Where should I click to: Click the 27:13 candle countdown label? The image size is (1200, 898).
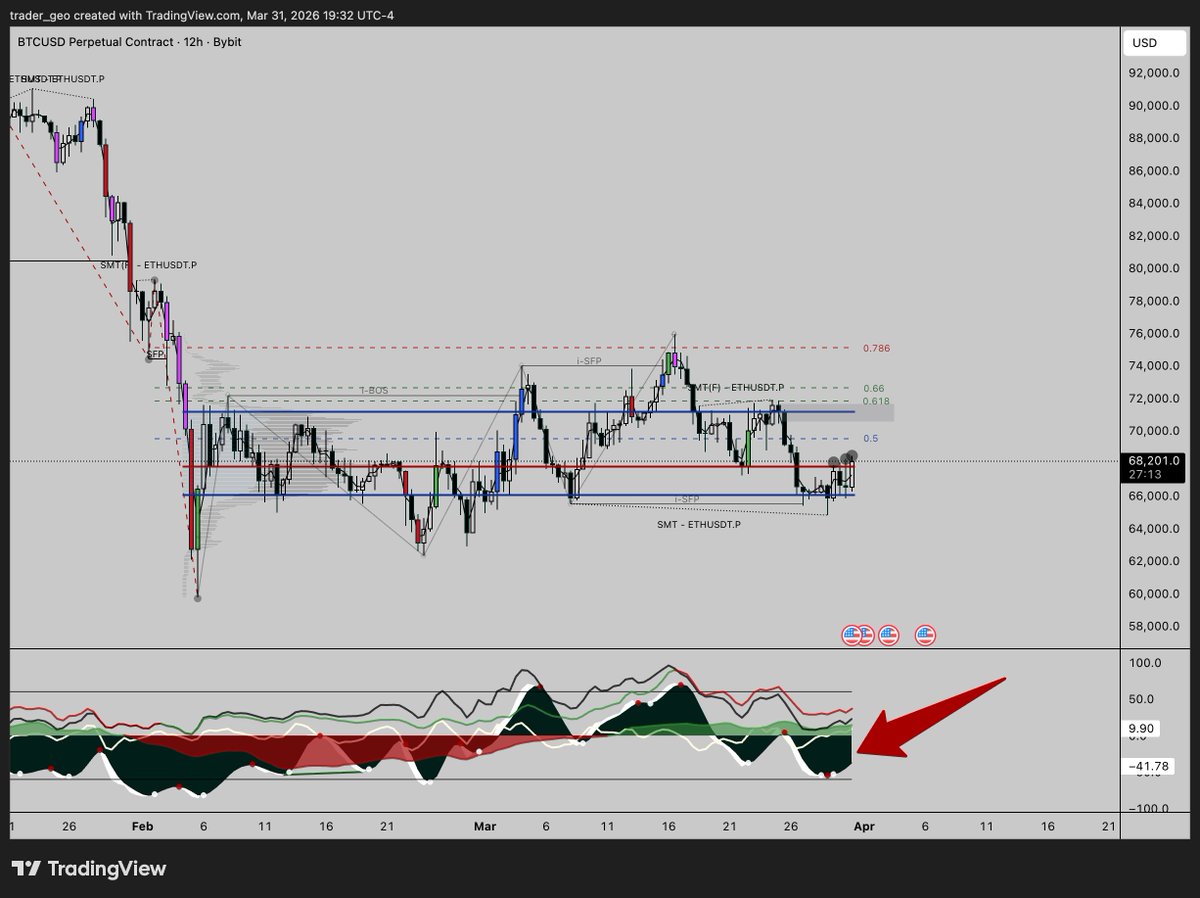1143,476
